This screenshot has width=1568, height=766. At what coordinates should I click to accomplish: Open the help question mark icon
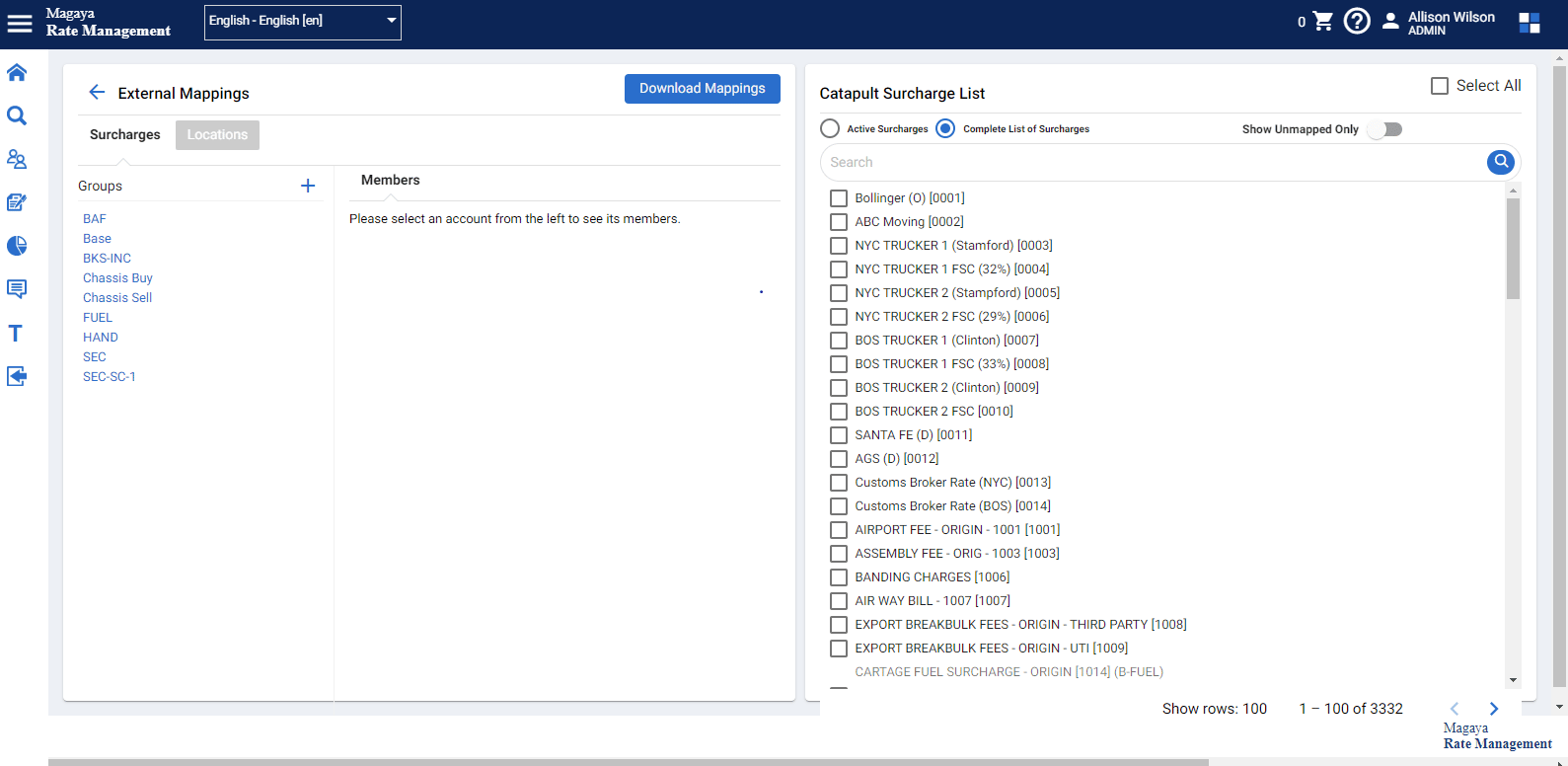pyautogui.click(x=1357, y=21)
